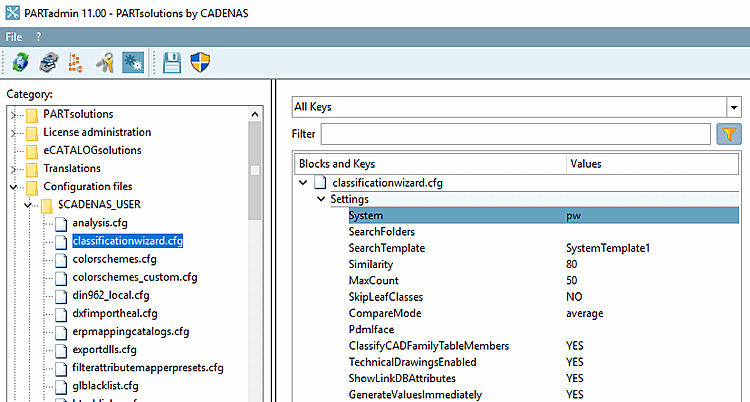Click the glblacklist.cfg file icon
The height and width of the screenshot is (402, 750).
[x=61, y=387]
